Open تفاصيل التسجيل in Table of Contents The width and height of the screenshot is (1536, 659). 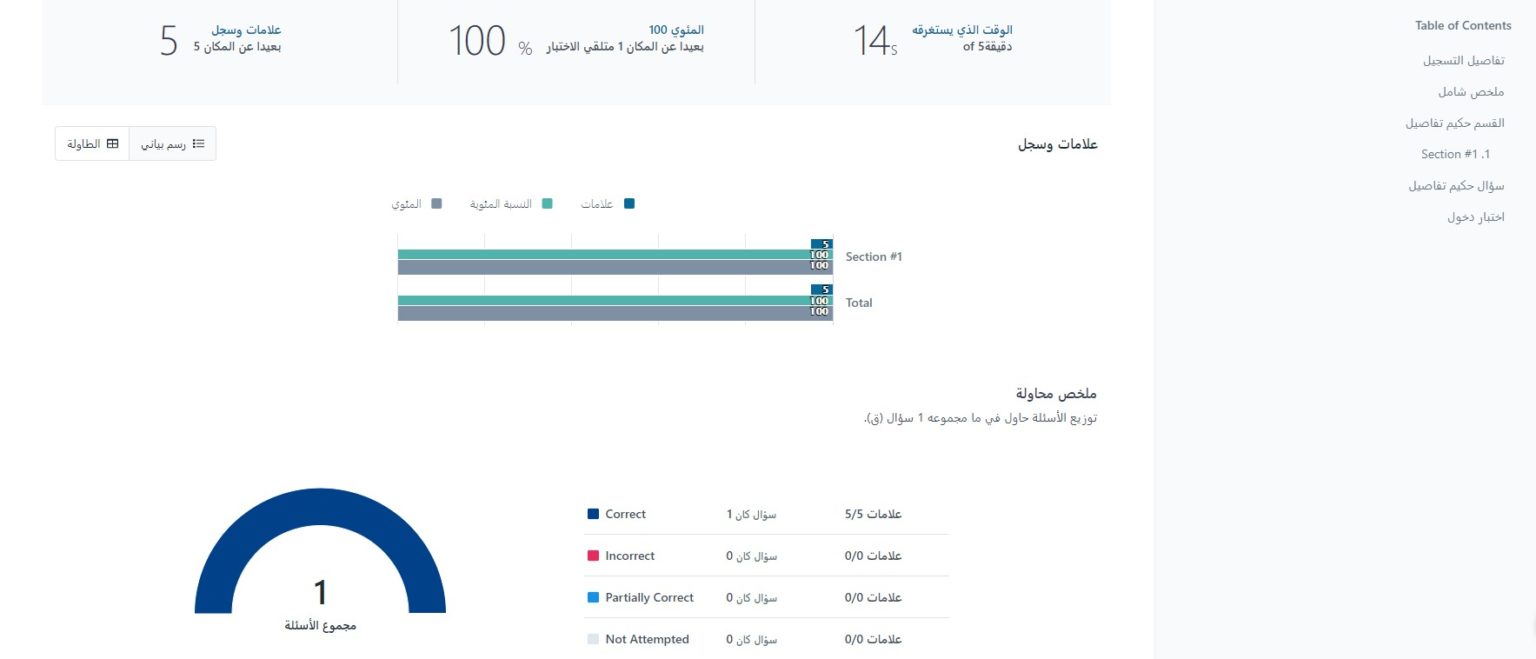pyautogui.click(x=1463, y=61)
